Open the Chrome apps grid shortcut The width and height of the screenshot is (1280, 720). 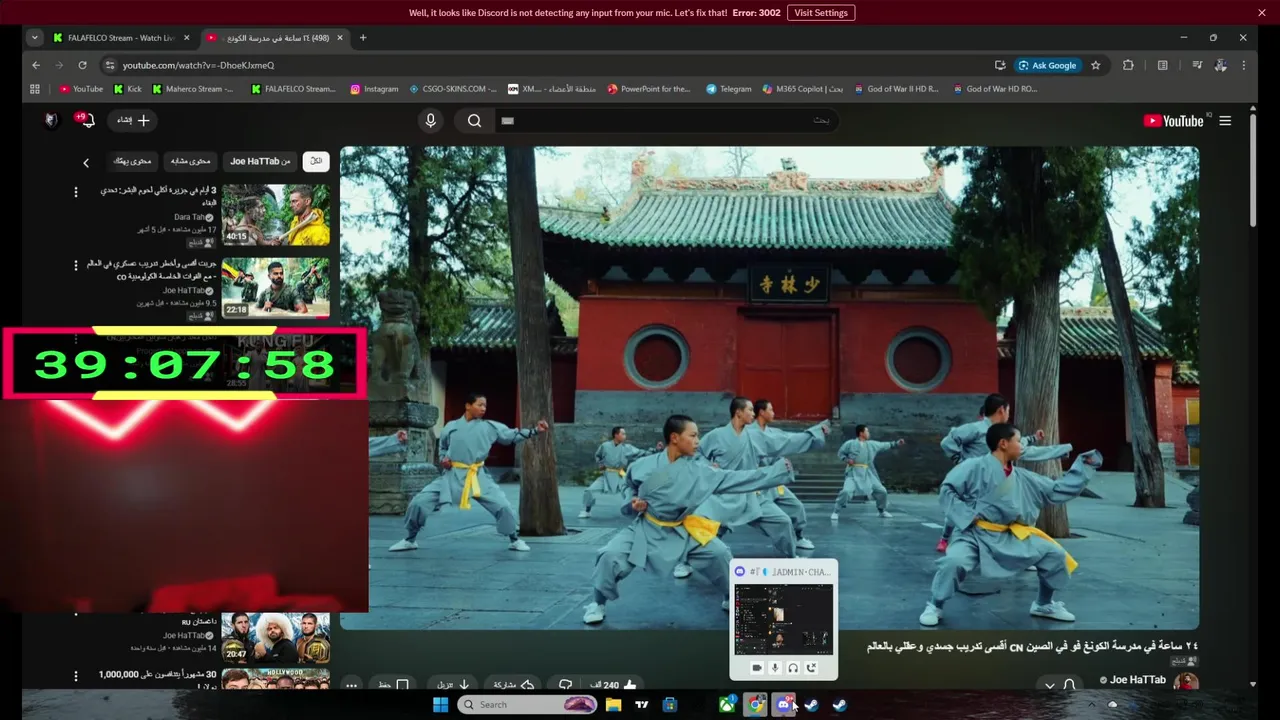coord(35,89)
